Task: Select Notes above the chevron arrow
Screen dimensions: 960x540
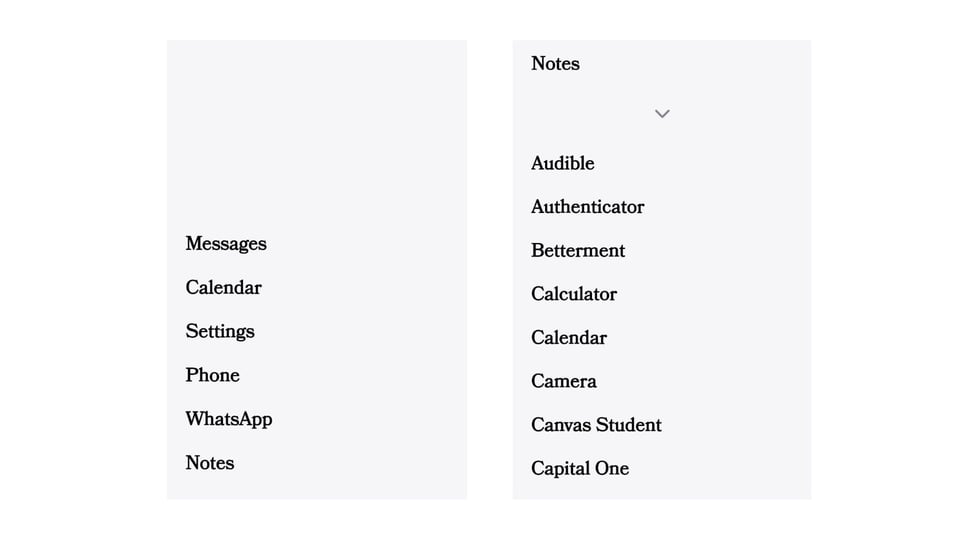Action: pos(555,64)
